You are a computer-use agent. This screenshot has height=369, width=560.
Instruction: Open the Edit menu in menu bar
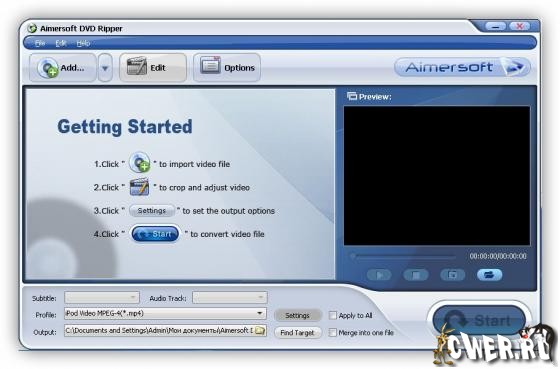coord(61,43)
